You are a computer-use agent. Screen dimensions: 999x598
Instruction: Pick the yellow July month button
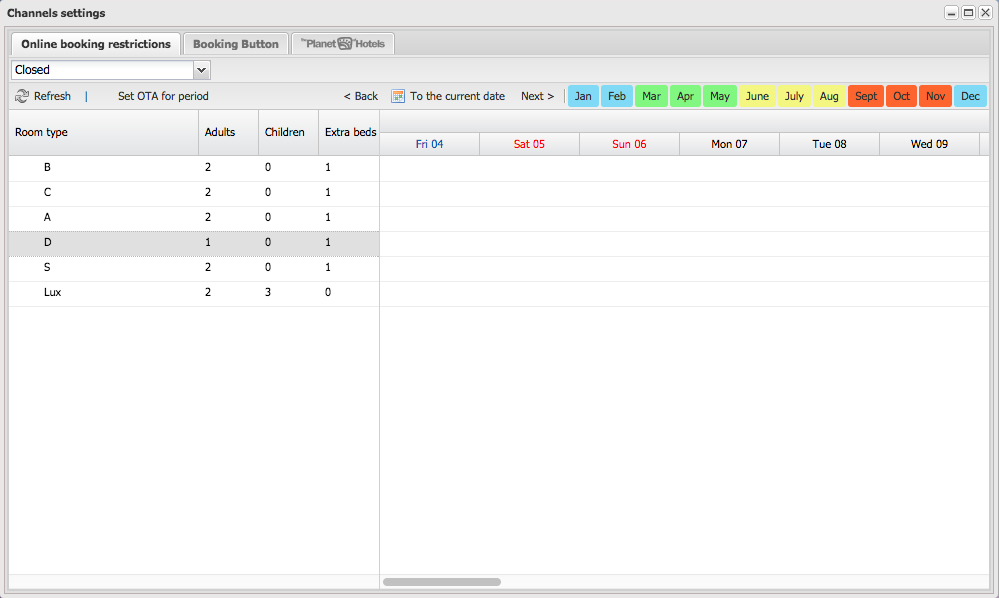pos(794,96)
